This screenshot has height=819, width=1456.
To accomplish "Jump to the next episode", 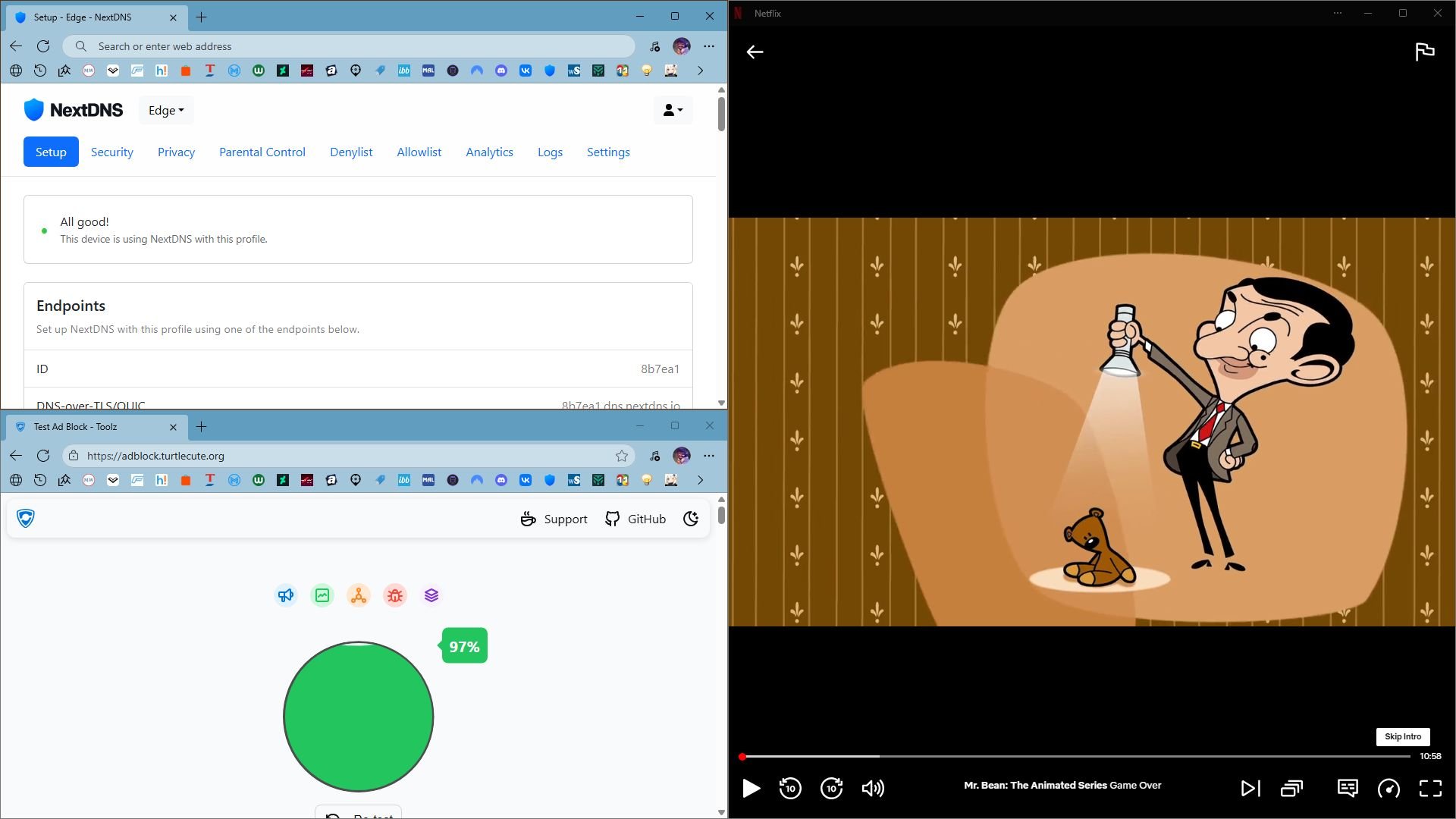I will pyautogui.click(x=1250, y=789).
